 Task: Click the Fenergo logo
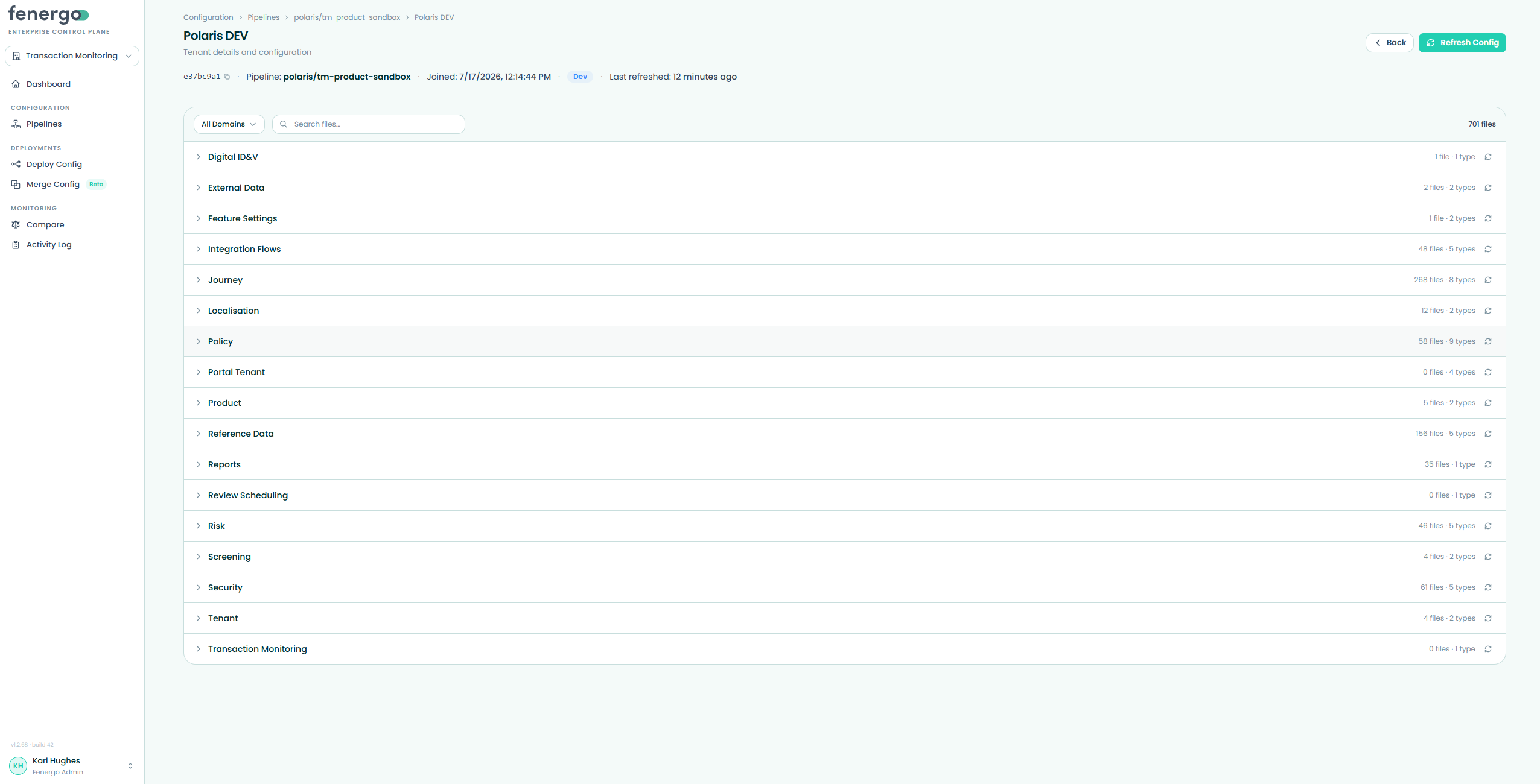point(49,14)
